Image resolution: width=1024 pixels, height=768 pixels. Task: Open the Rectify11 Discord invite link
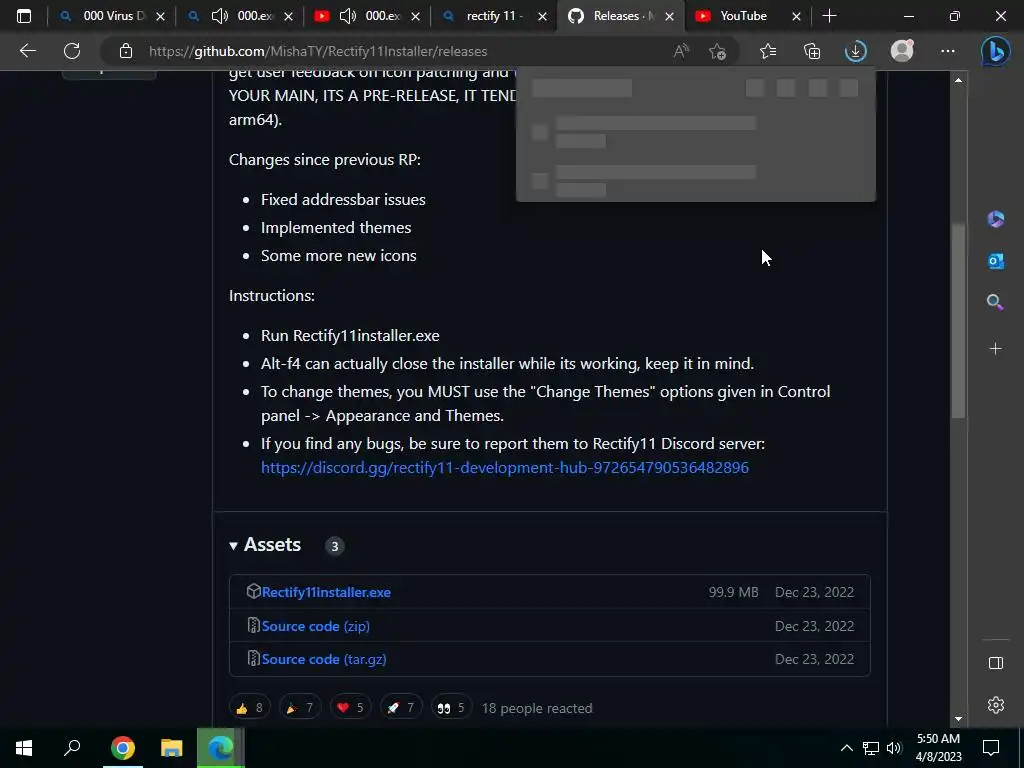pyautogui.click(x=505, y=468)
